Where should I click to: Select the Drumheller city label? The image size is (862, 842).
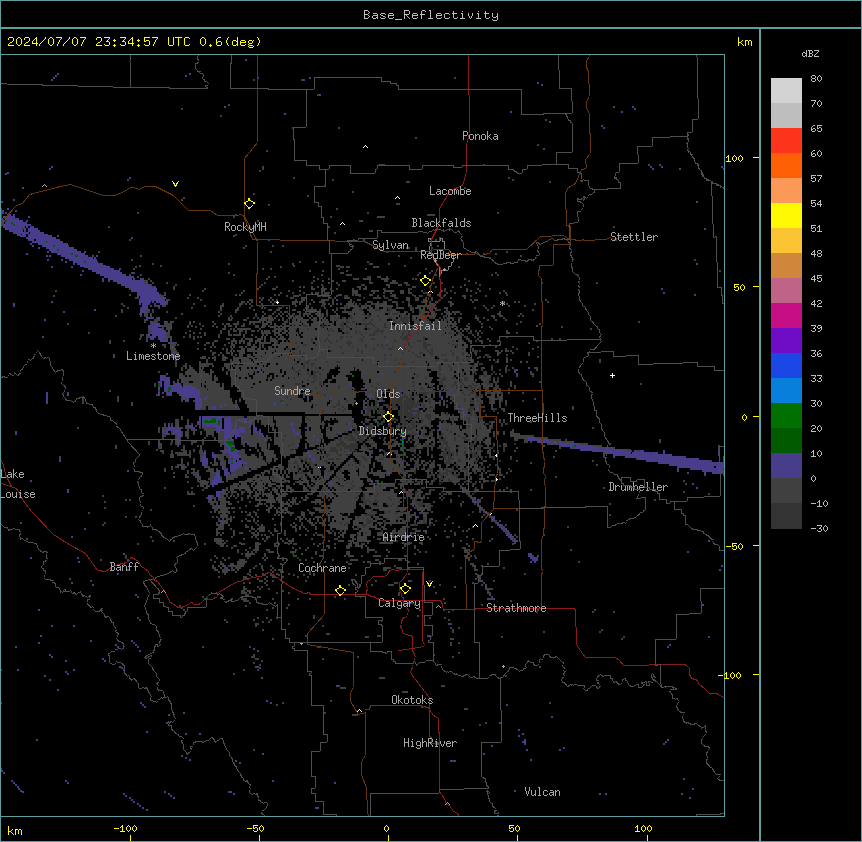point(638,487)
